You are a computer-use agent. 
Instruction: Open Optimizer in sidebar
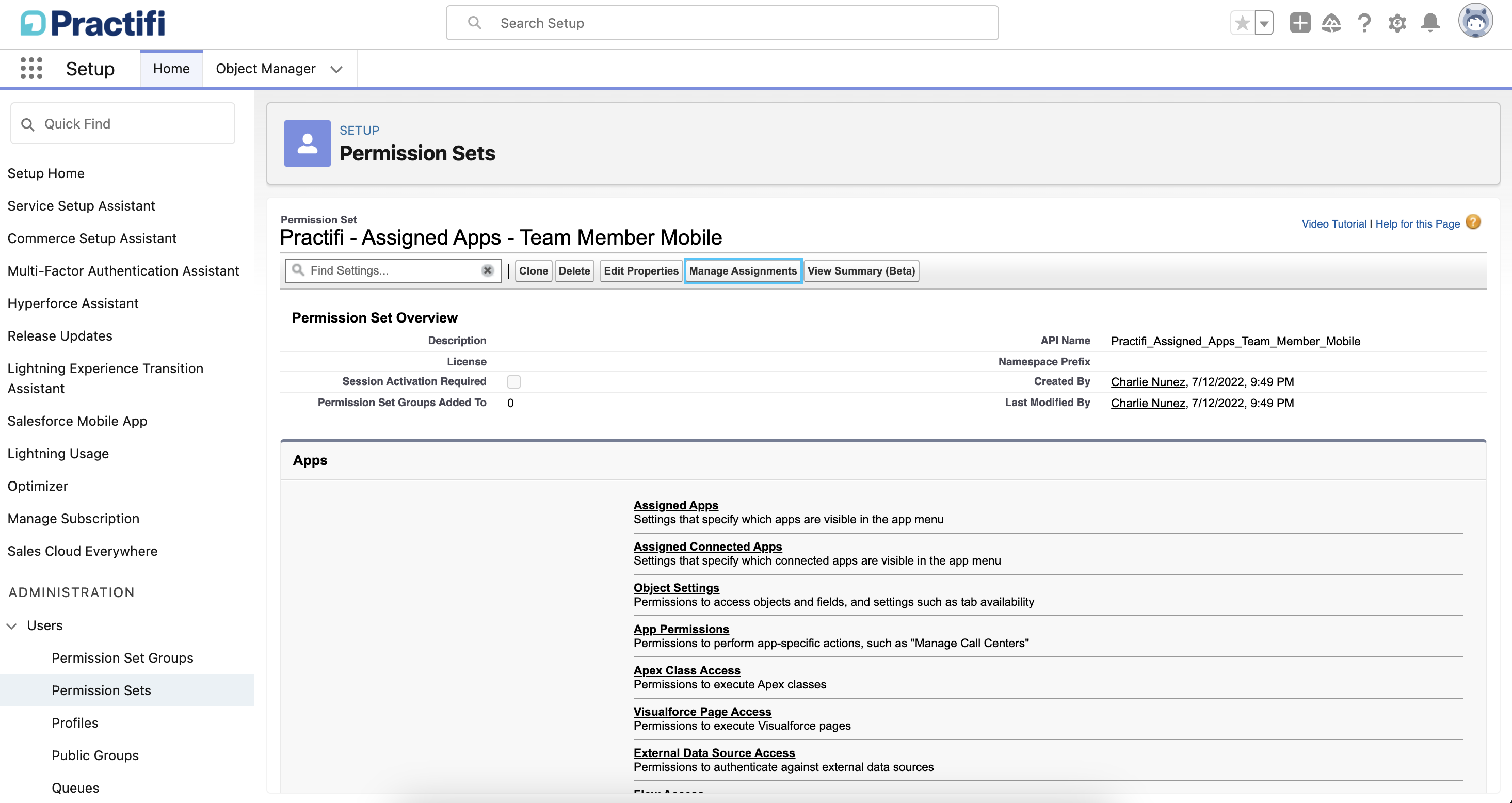pyautogui.click(x=38, y=487)
